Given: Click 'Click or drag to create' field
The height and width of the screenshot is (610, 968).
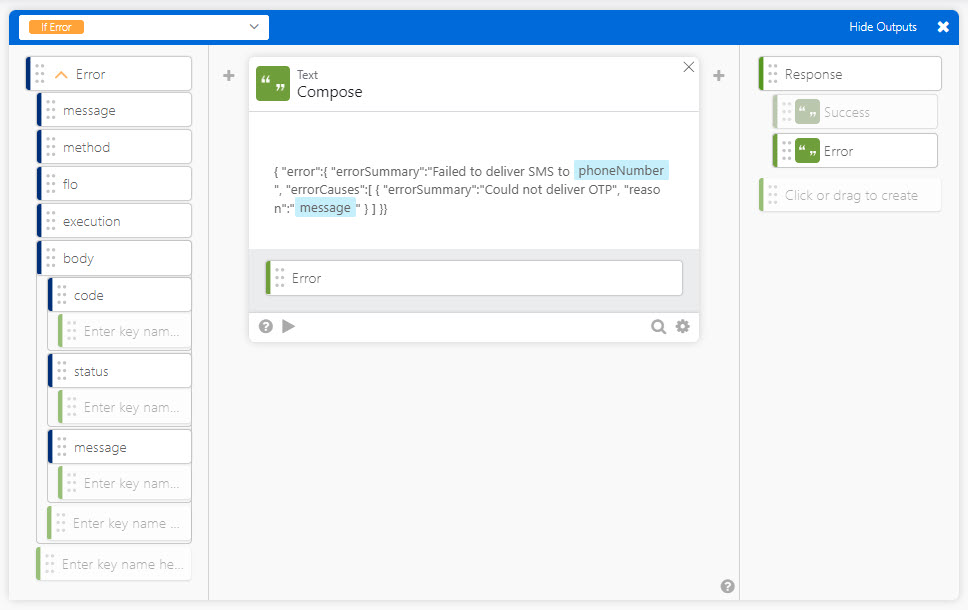Looking at the screenshot, I should 850,195.
